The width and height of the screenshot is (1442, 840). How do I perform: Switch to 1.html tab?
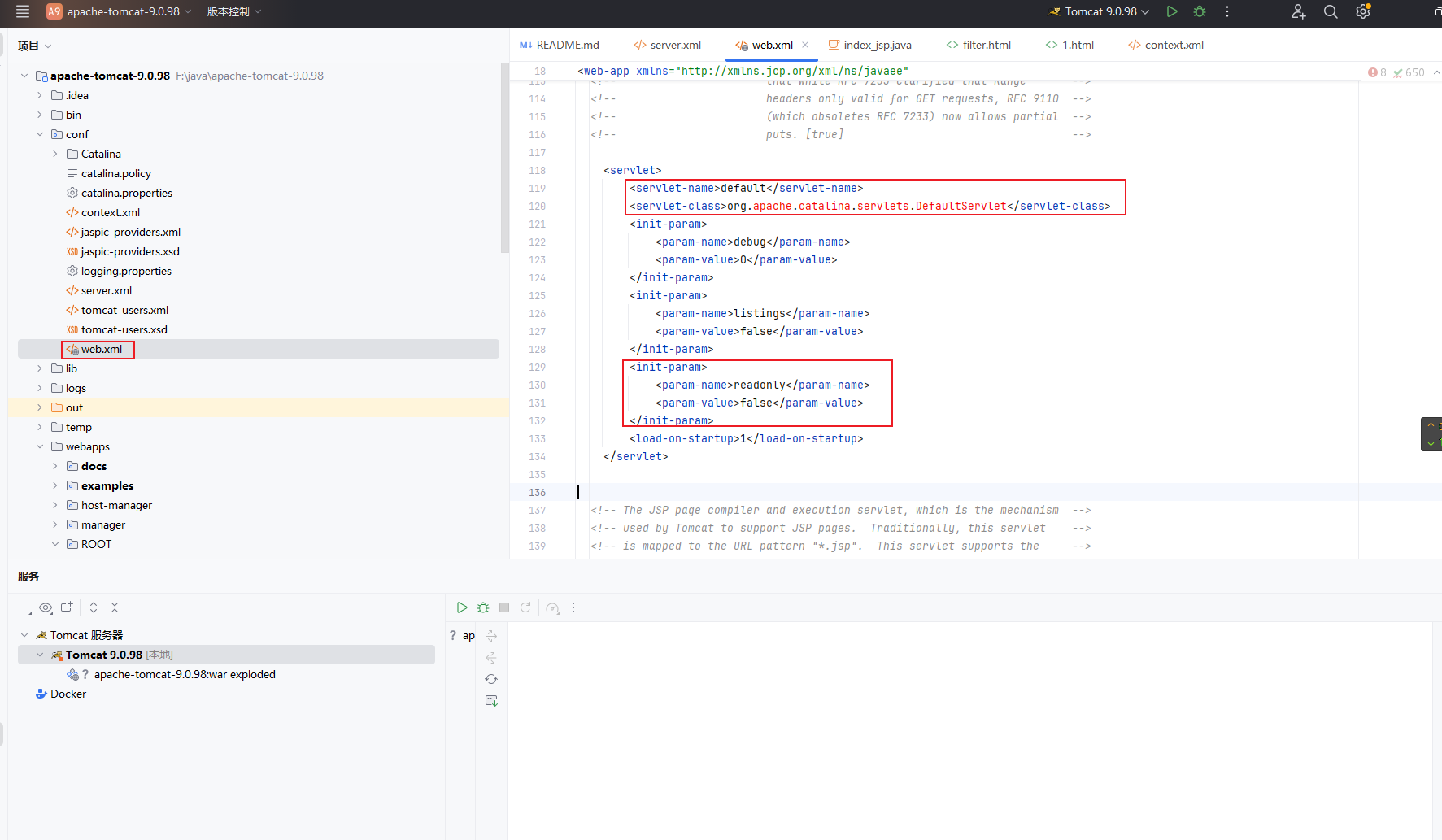(x=1070, y=45)
